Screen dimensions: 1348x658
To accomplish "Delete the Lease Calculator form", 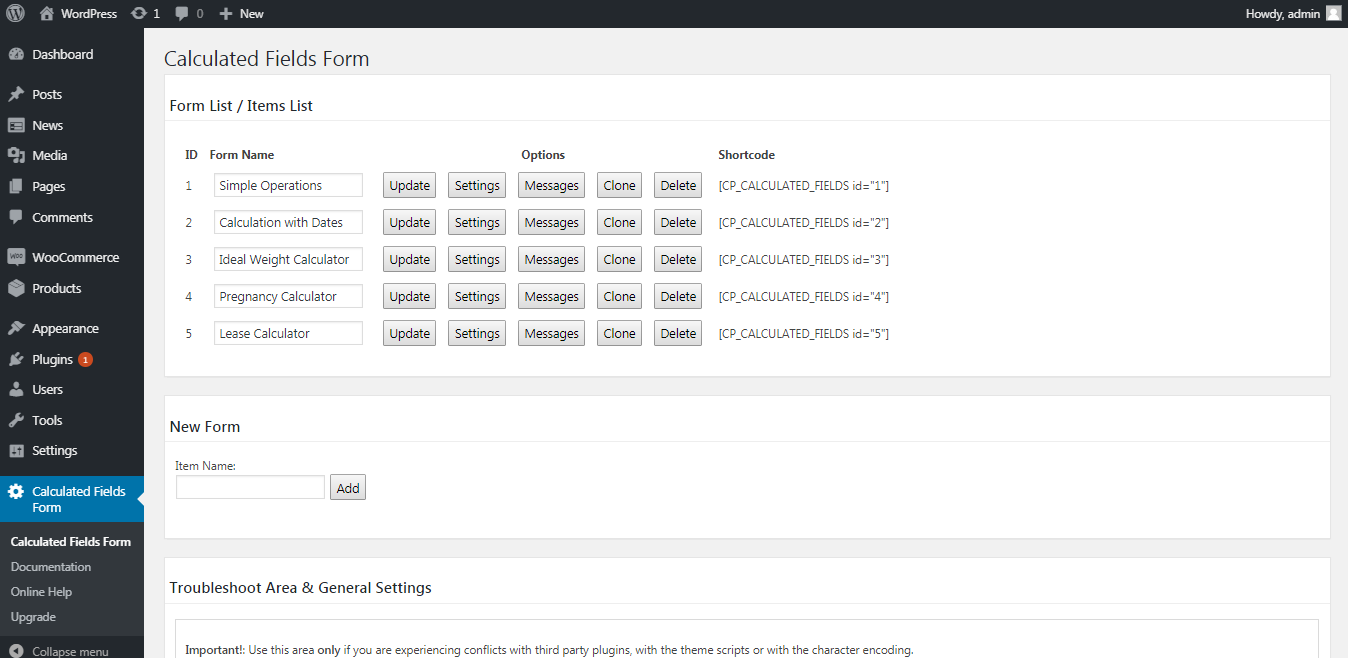I will [x=678, y=333].
